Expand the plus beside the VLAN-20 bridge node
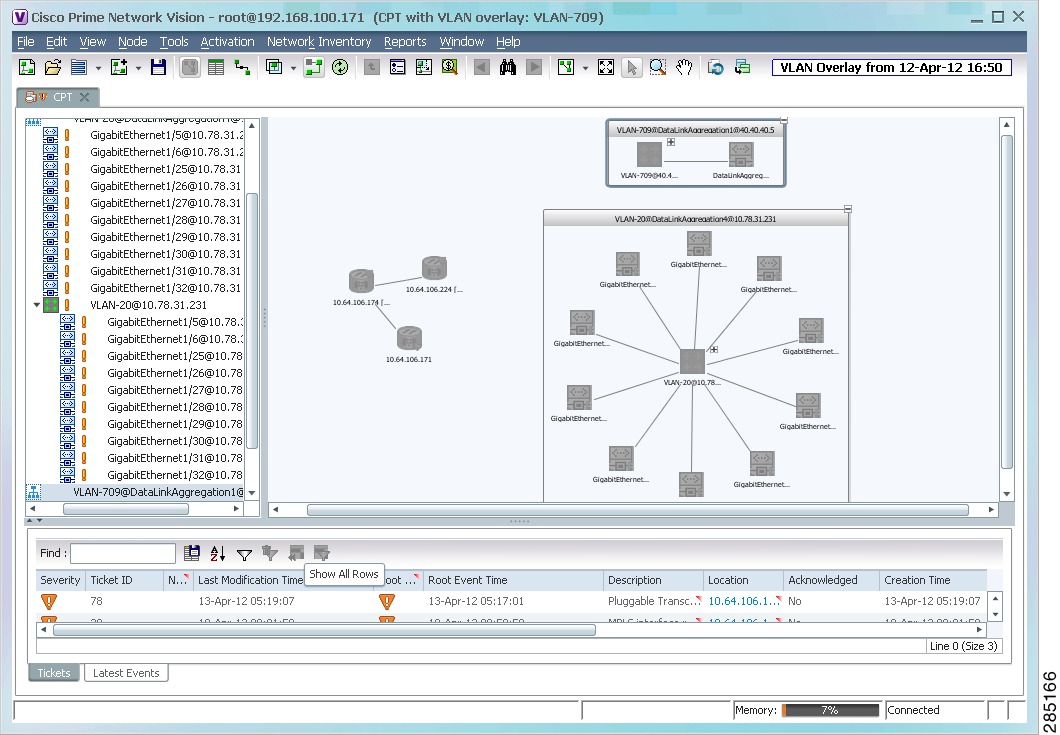 pos(714,350)
